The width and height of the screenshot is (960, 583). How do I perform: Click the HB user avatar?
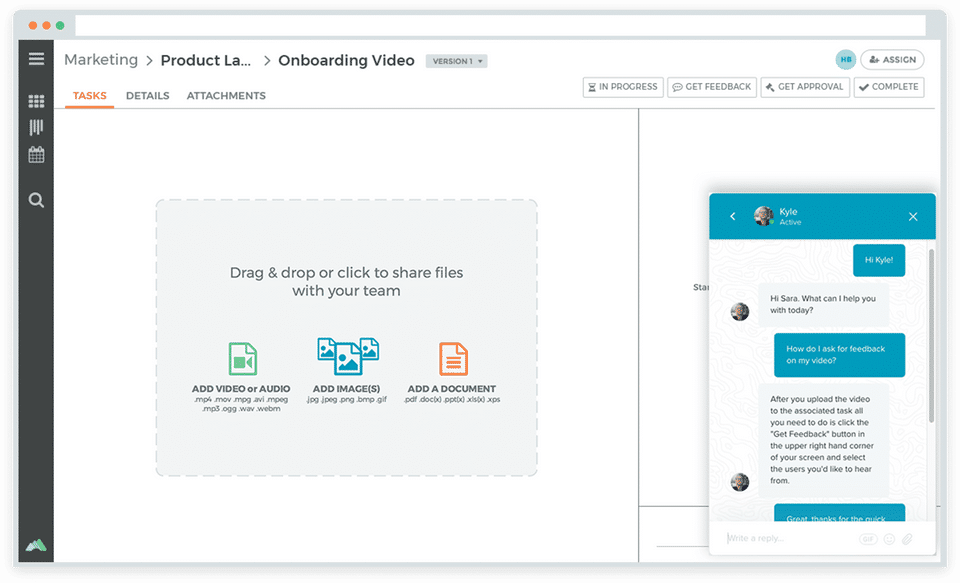point(846,59)
